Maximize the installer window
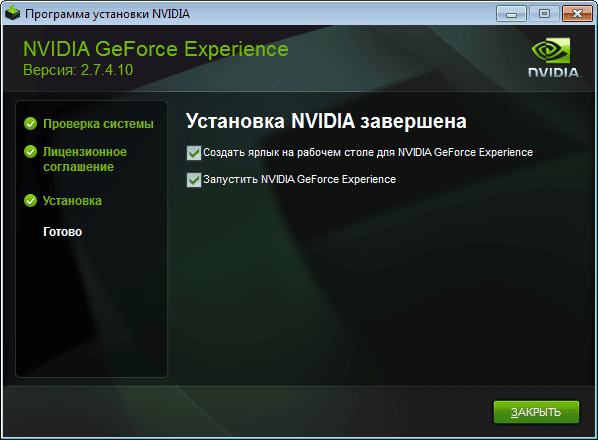 tap(544, 14)
